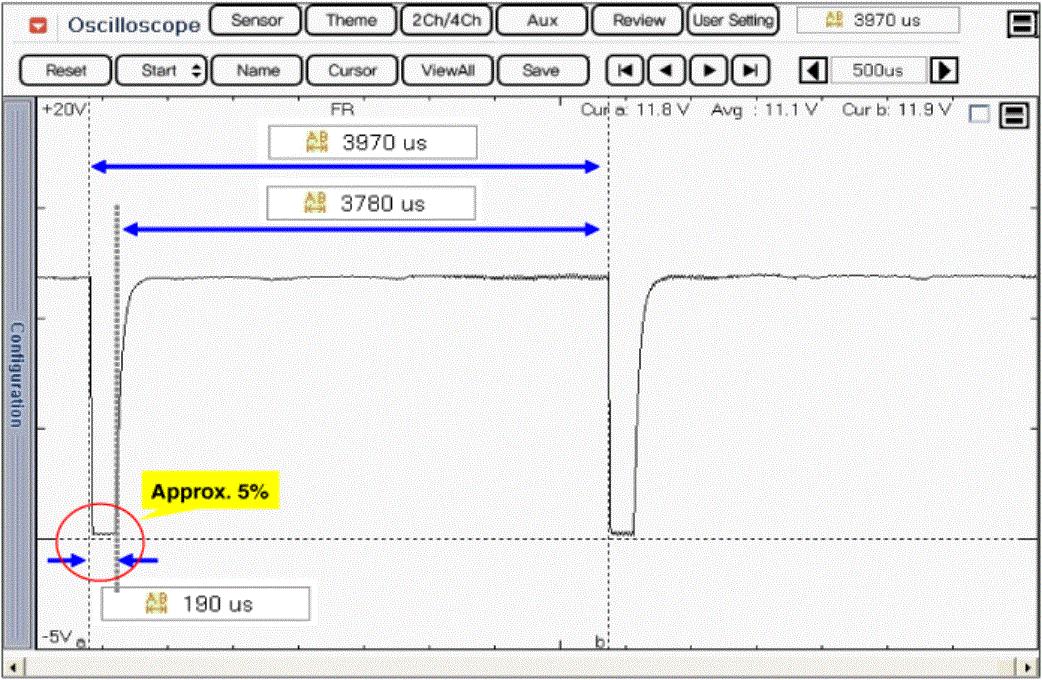Step forward one frame
This screenshot has width=1042, height=680.
(709, 71)
